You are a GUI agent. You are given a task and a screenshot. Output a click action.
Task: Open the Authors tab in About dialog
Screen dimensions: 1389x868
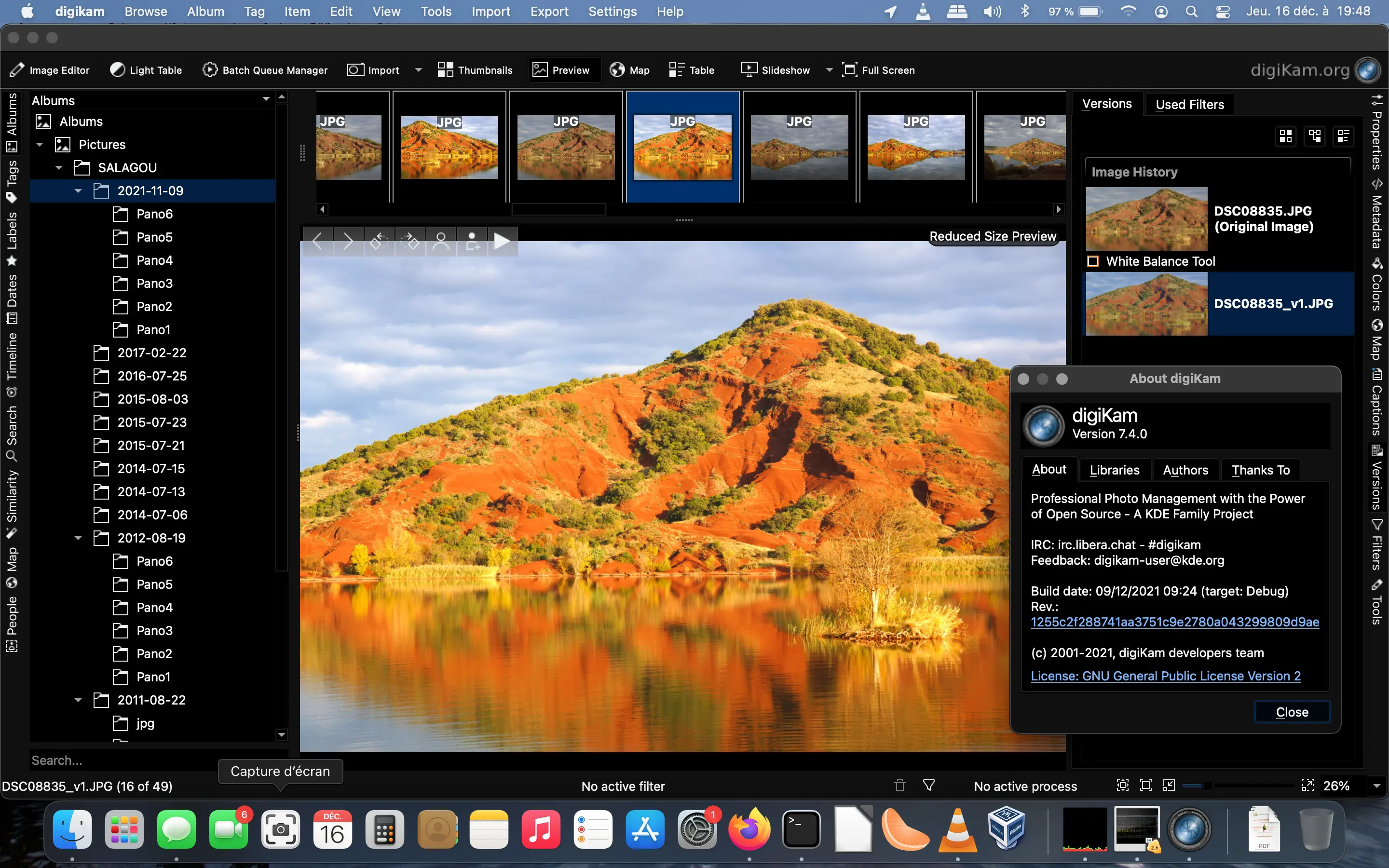click(x=1185, y=470)
